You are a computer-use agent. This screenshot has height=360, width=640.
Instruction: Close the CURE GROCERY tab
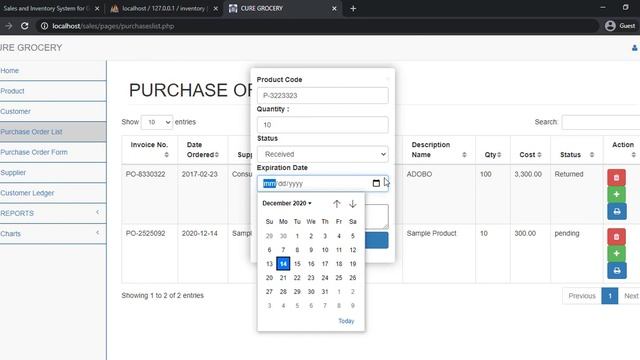(334, 8)
